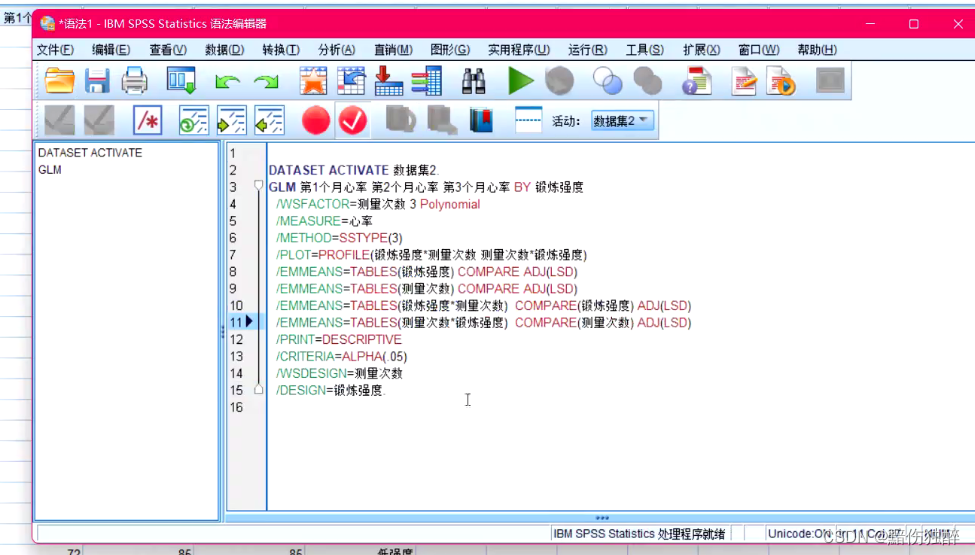Open the 实用程序(U) menu
This screenshot has width=975, height=555.
click(519, 50)
